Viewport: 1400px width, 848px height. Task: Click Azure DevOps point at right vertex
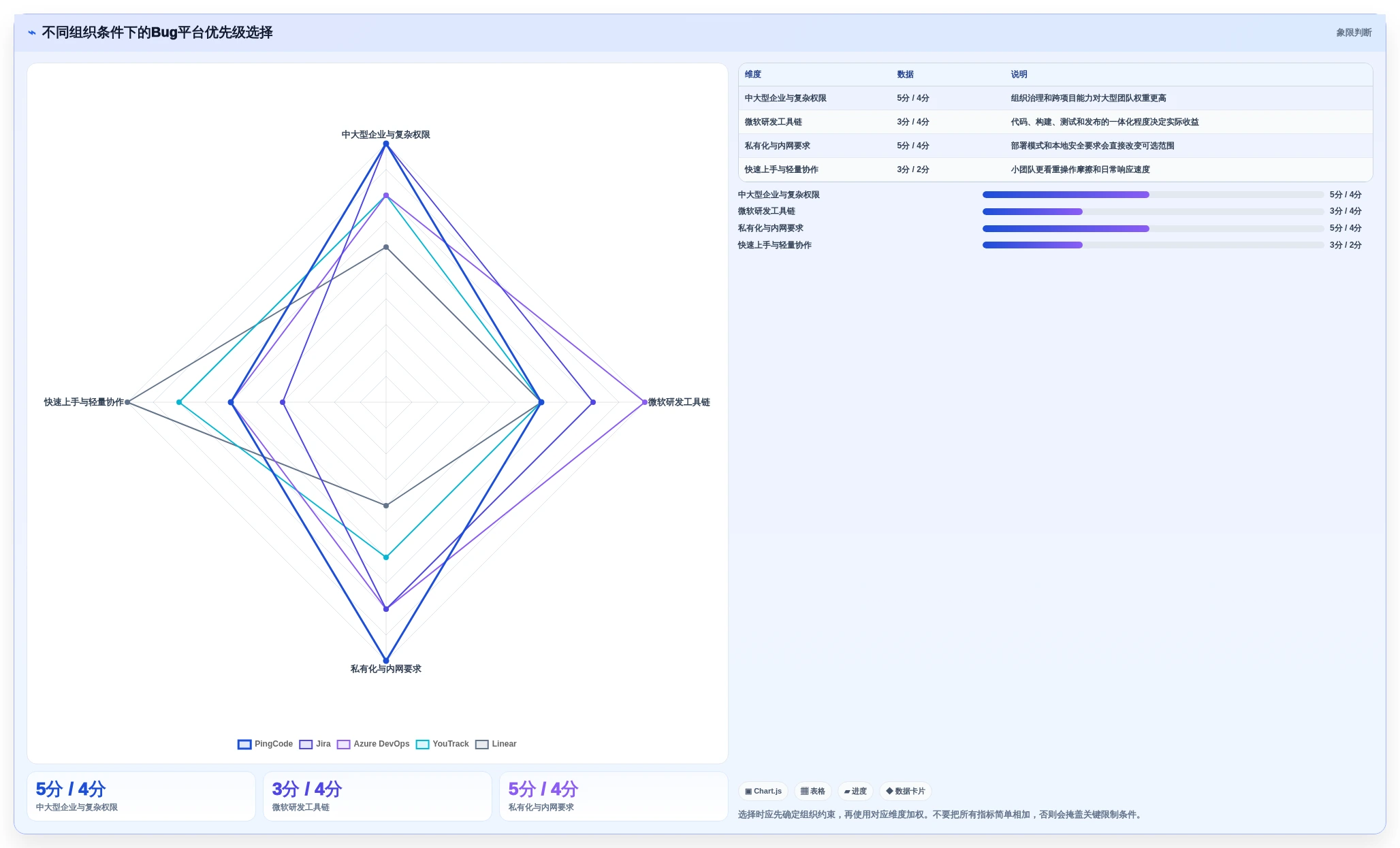[645, 402]
